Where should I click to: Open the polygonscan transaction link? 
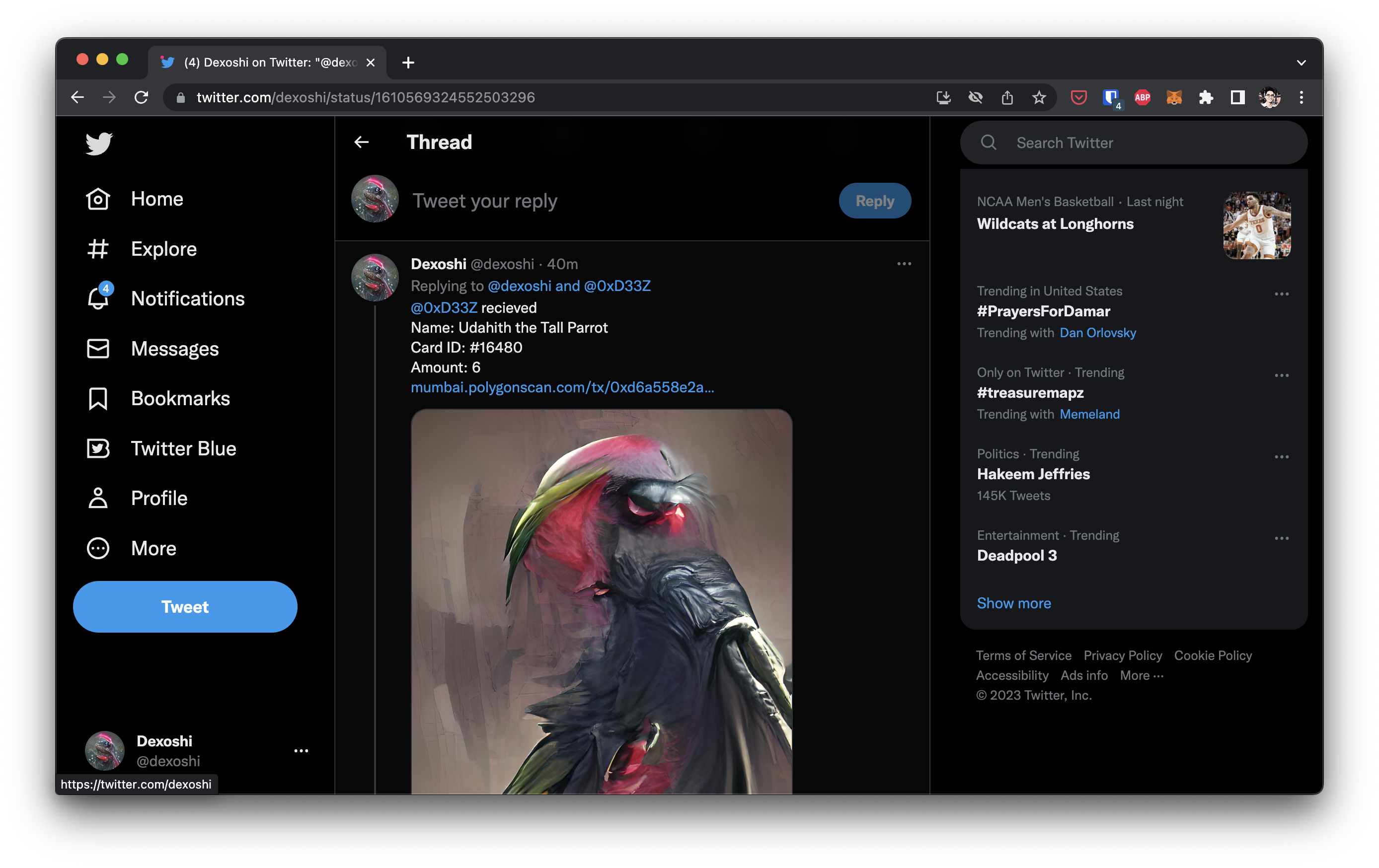coord(562,388)
